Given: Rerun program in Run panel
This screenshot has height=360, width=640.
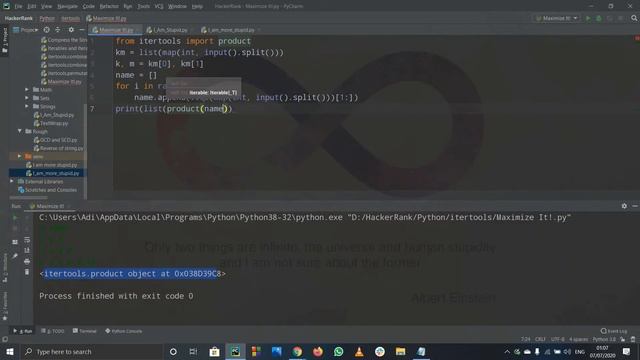Looking at the screenshot, I should (15, 218).
